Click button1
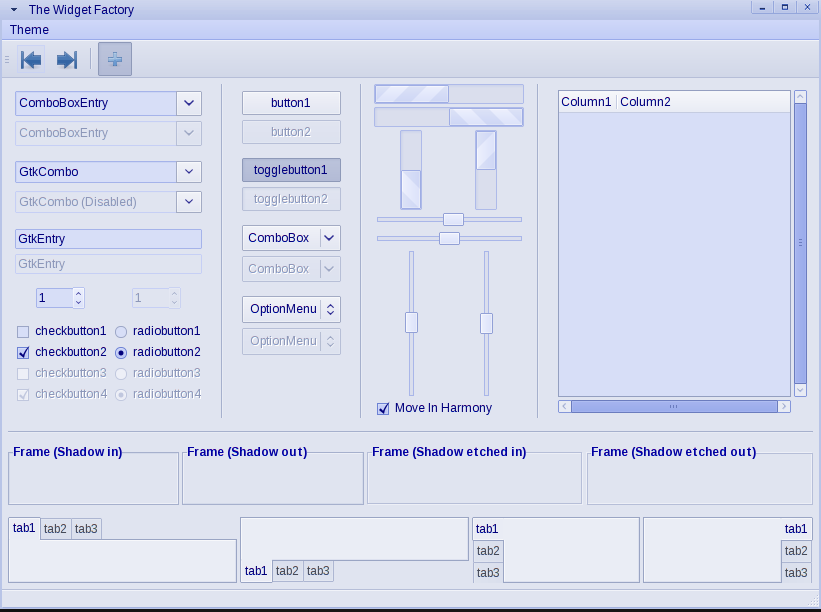 click(291, 103)
